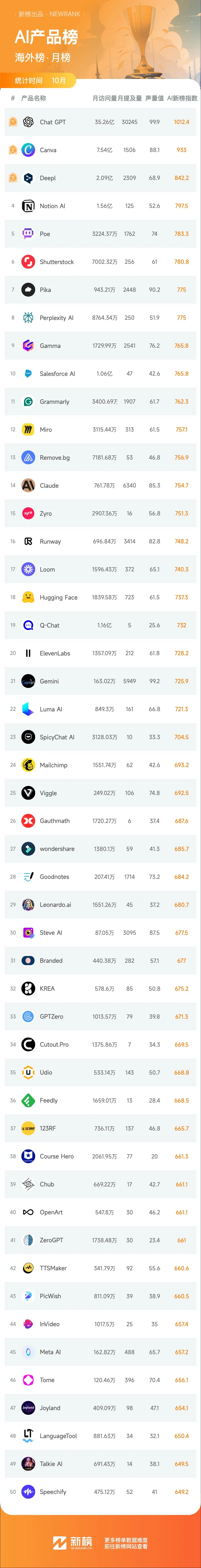This screenshot has height=1568, width=201.
Task: Click the Poe app icon
Action: pyautogui.click(x=28, y=234)
